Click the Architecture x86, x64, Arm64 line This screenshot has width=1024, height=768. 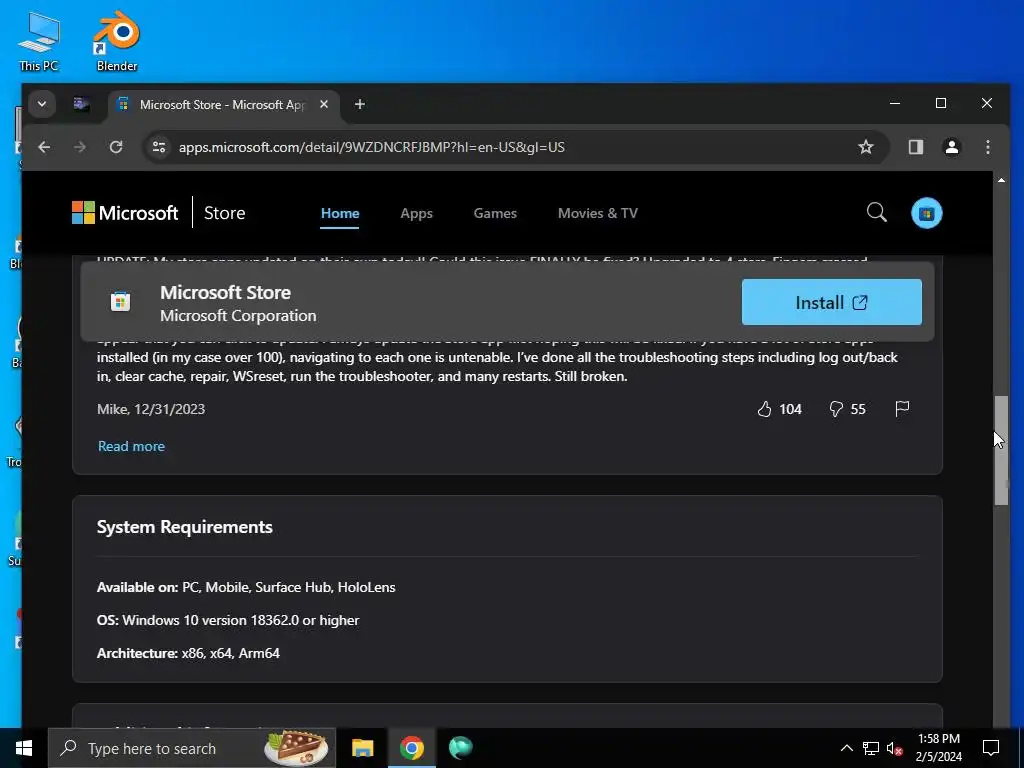pos(188,652)
